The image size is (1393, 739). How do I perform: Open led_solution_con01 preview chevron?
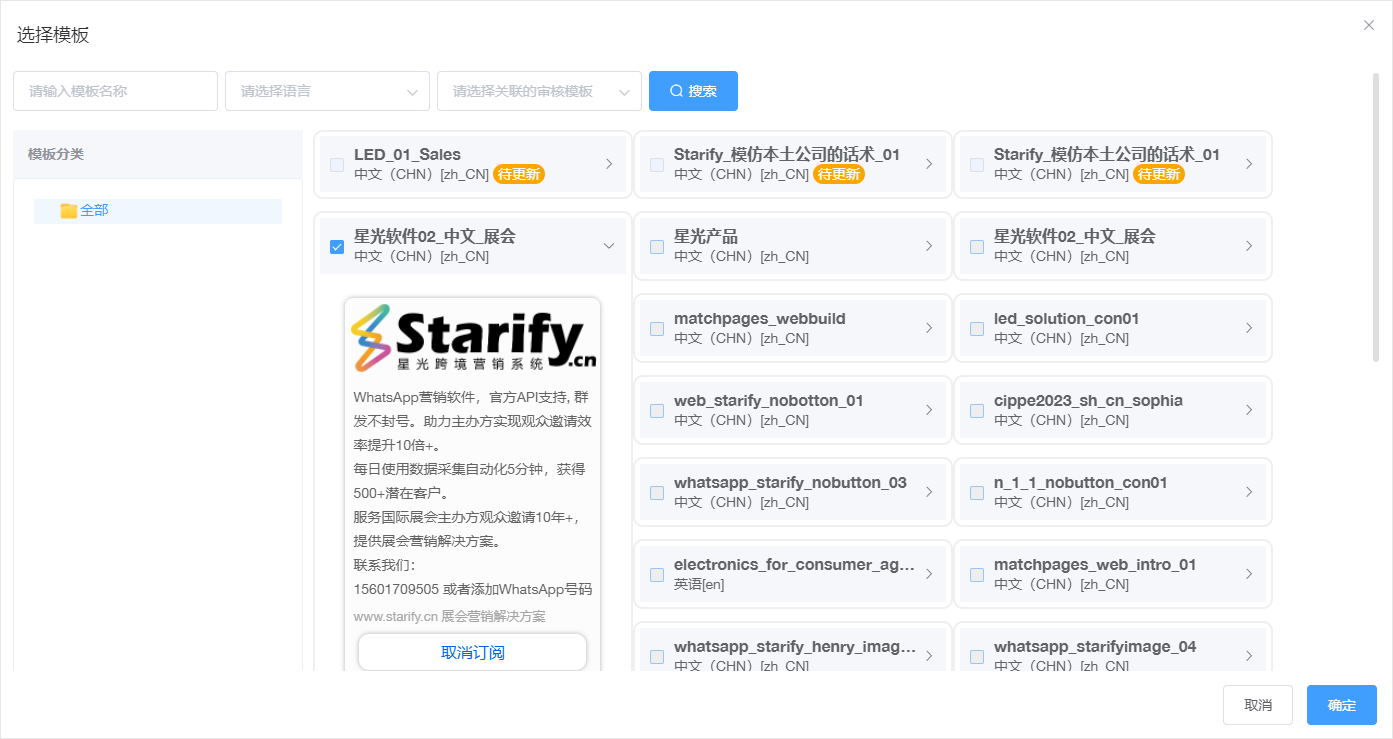coord(1249,328)
